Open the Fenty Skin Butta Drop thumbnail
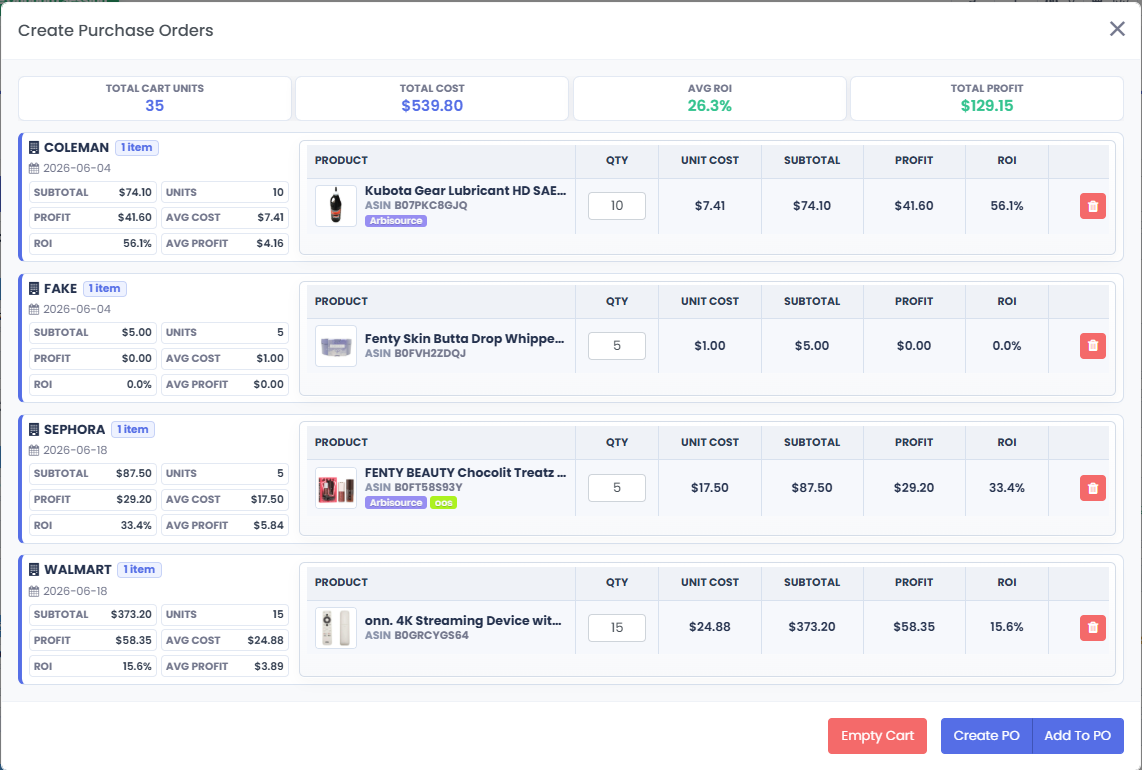 click(x=336, y=346)
